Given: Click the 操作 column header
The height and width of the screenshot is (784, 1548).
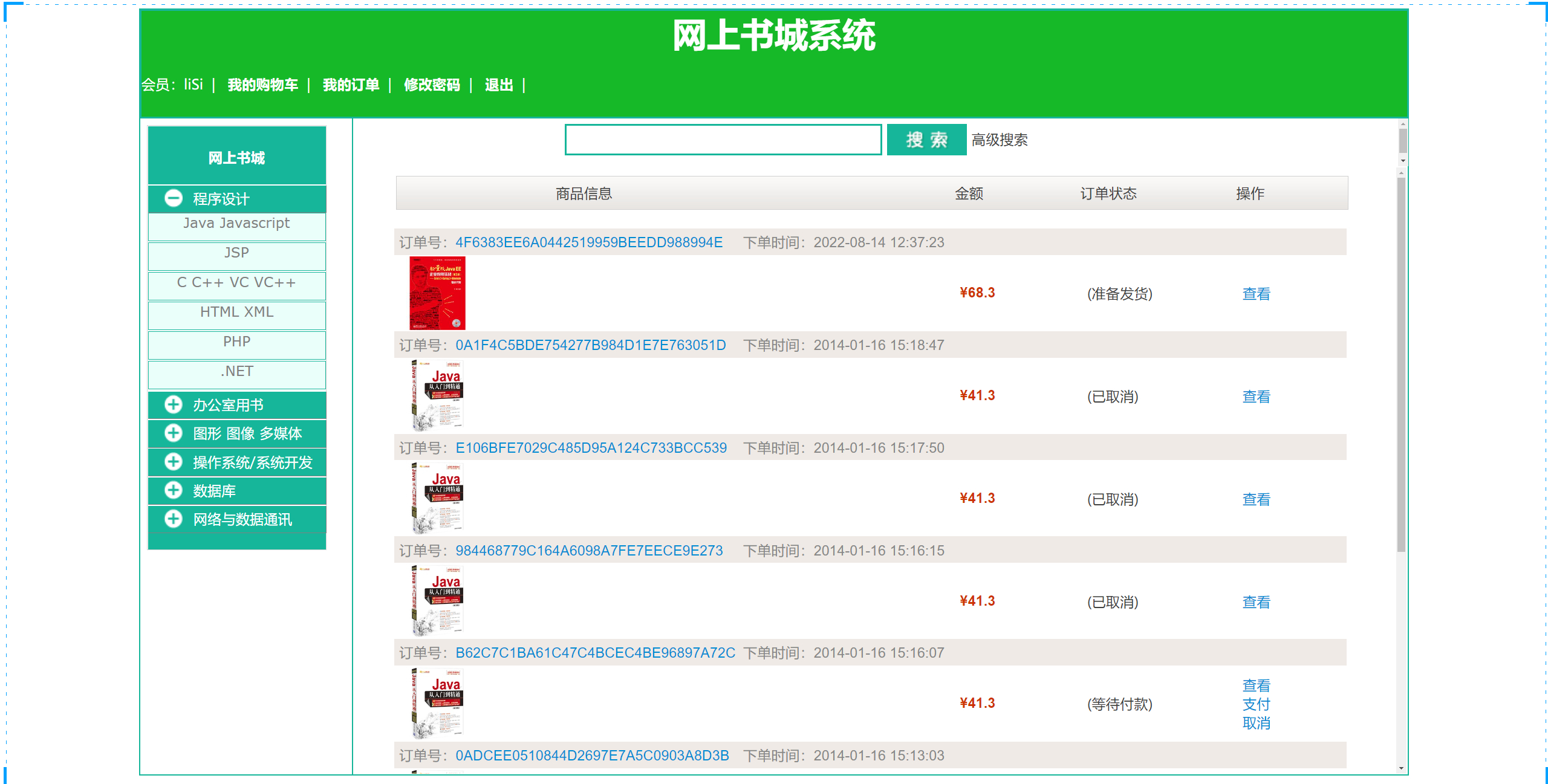Looking at the screenshot, I should (1250, 193).
